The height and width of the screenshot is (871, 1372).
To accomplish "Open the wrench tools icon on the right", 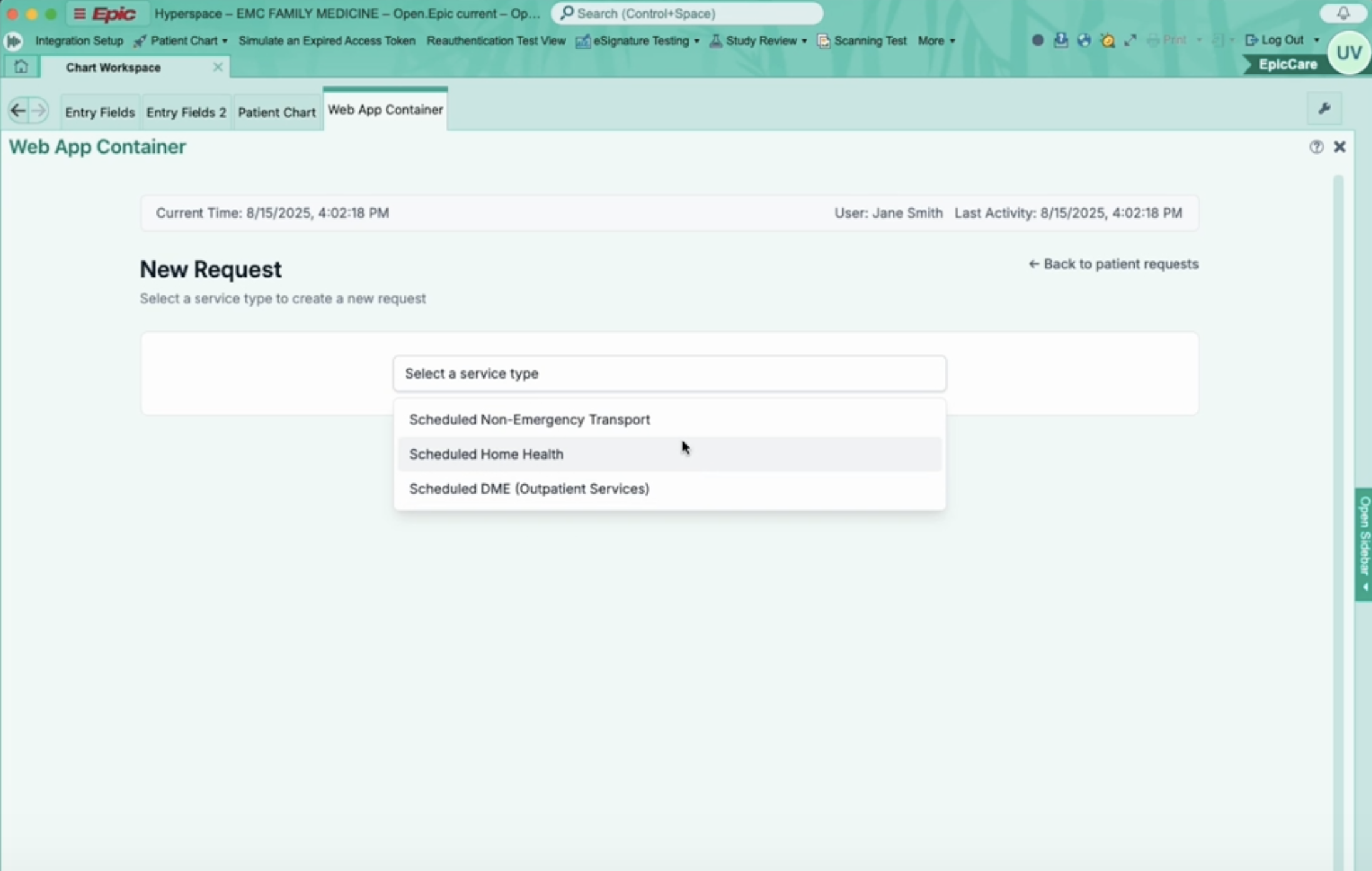I will pos(1325,108).
